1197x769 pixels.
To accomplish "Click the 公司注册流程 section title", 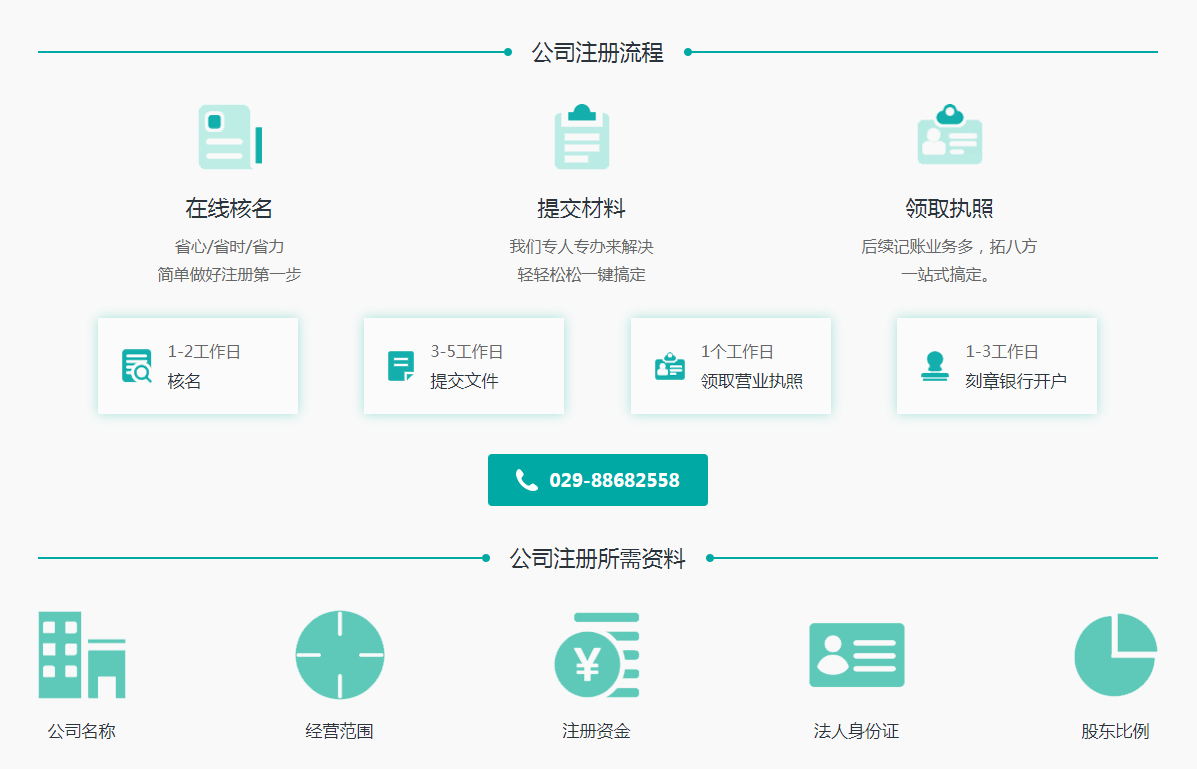I will [598, 53].
